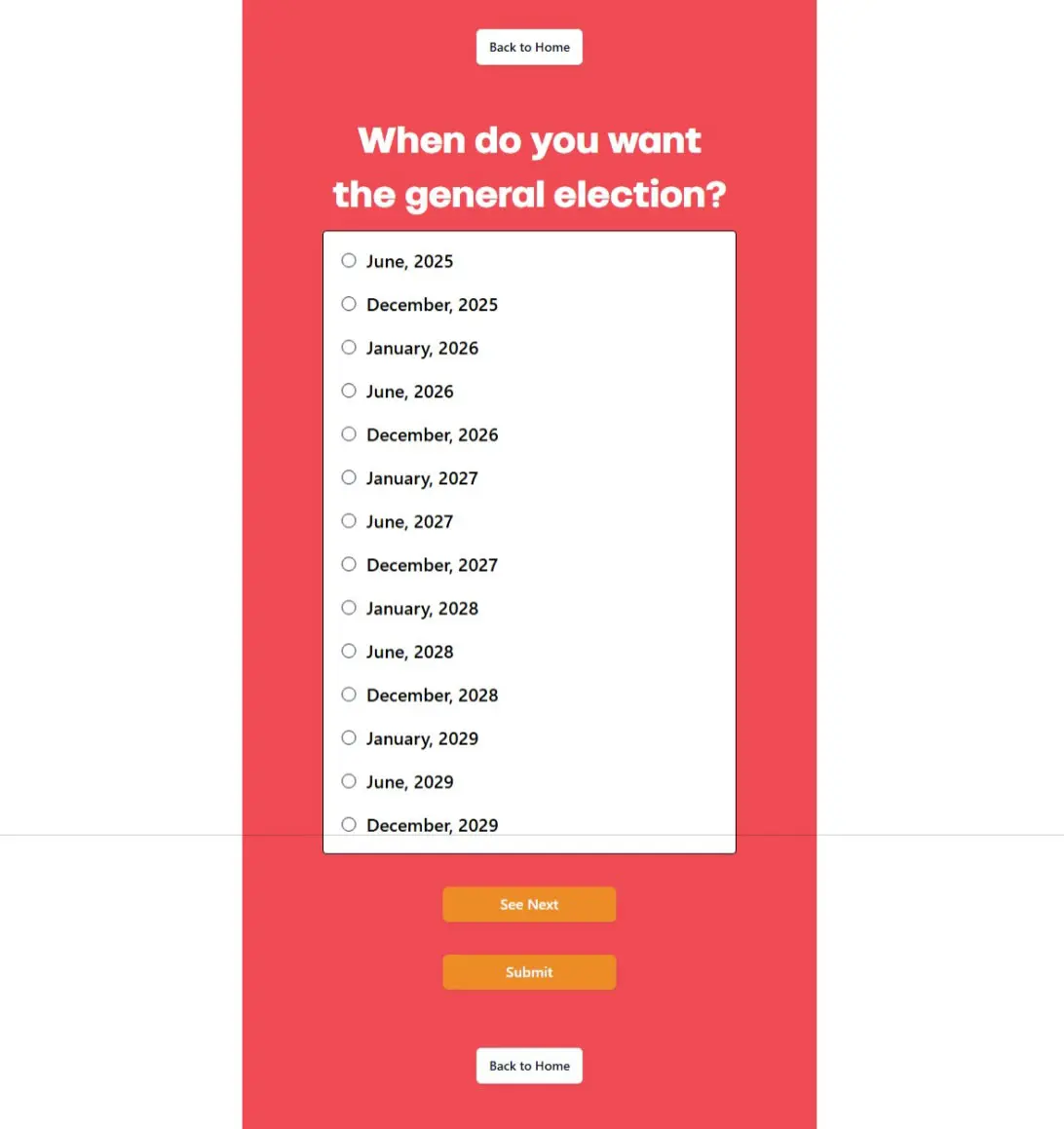This screenshot has height=1129, width=1064.
Task: Click the December, 2026 label text
Action: (x=432, y=435)
